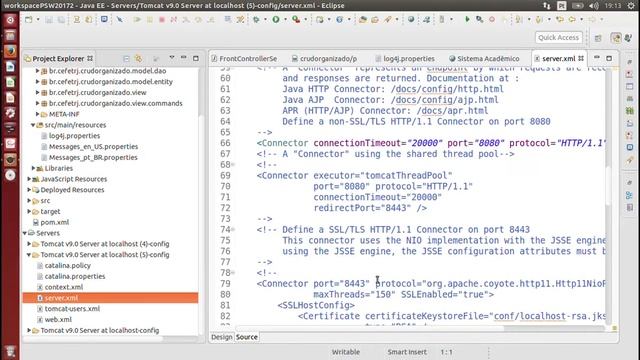The width and height of the screenshot is (640, 360).
Task: Expand the JavaScript Resources node
Action: coord(29,179)
